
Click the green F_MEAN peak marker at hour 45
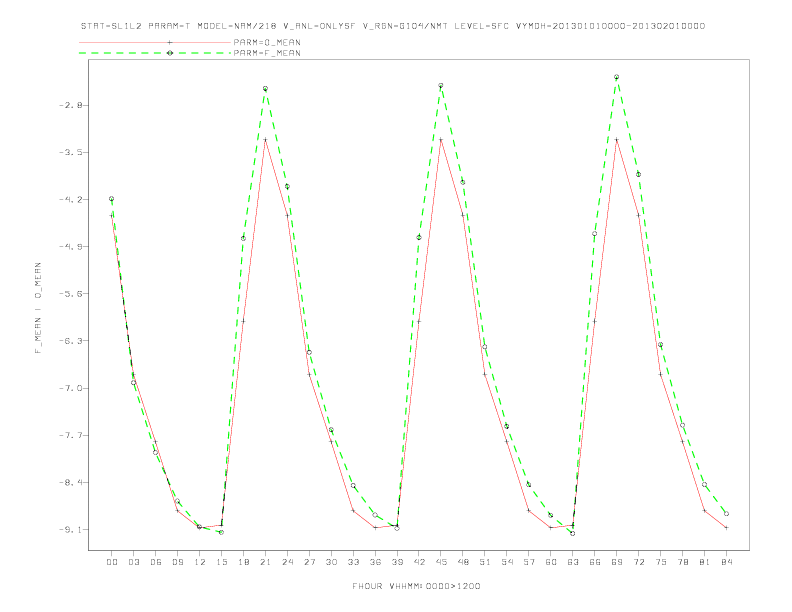click(441, 86)
